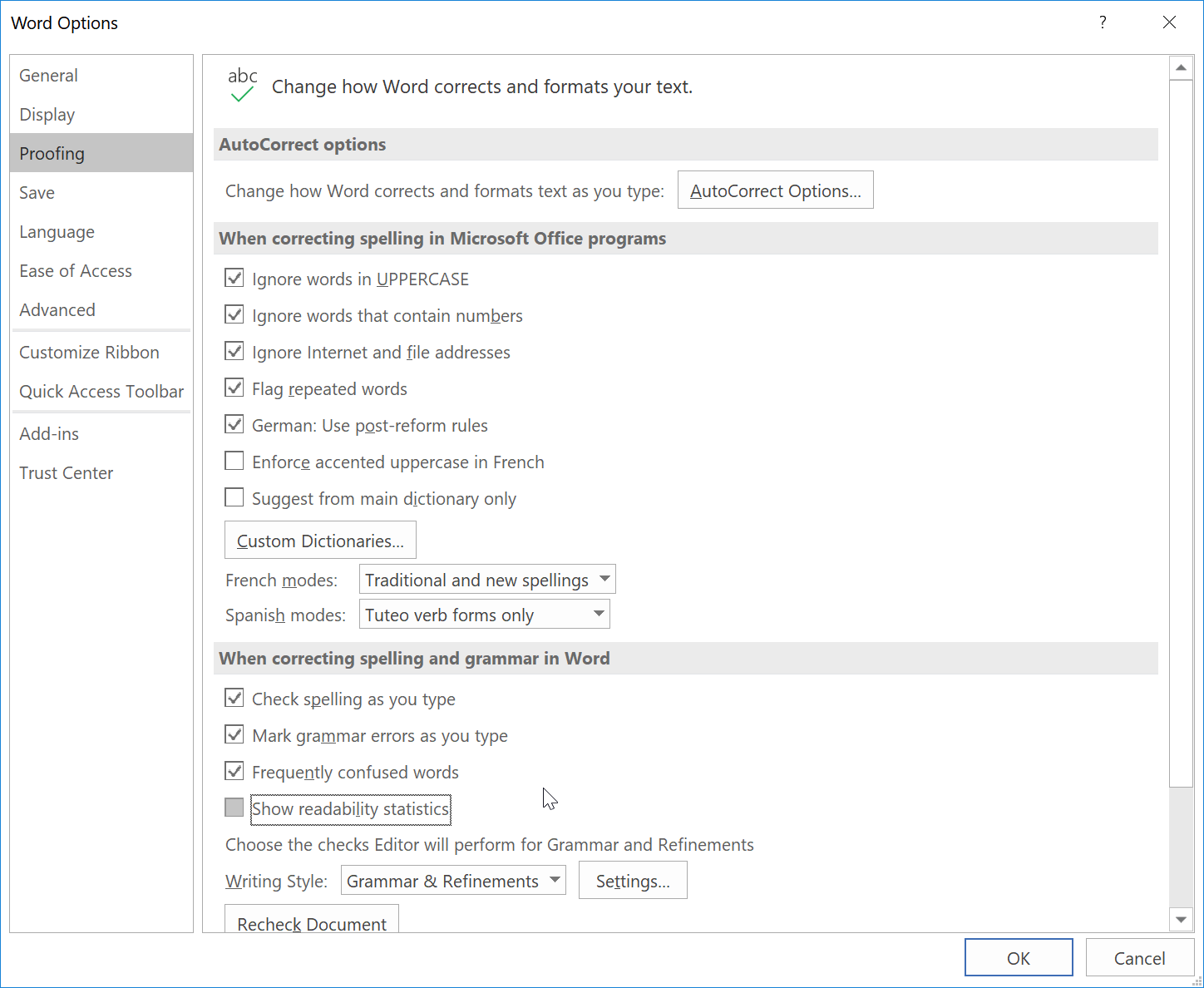Viewport: 1204px width, 988px height.
Task: Close the Word Options dialog
Action: coord(1169,22)
